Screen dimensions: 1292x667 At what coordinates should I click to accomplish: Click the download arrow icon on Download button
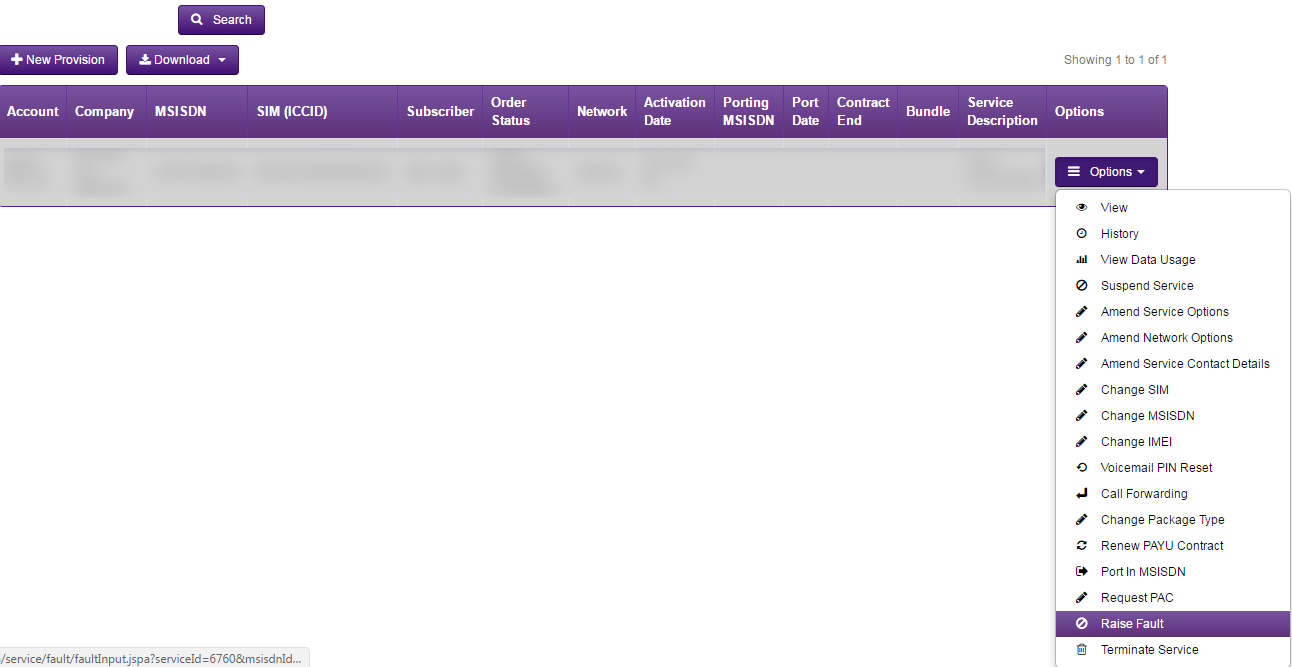[145, 60]
